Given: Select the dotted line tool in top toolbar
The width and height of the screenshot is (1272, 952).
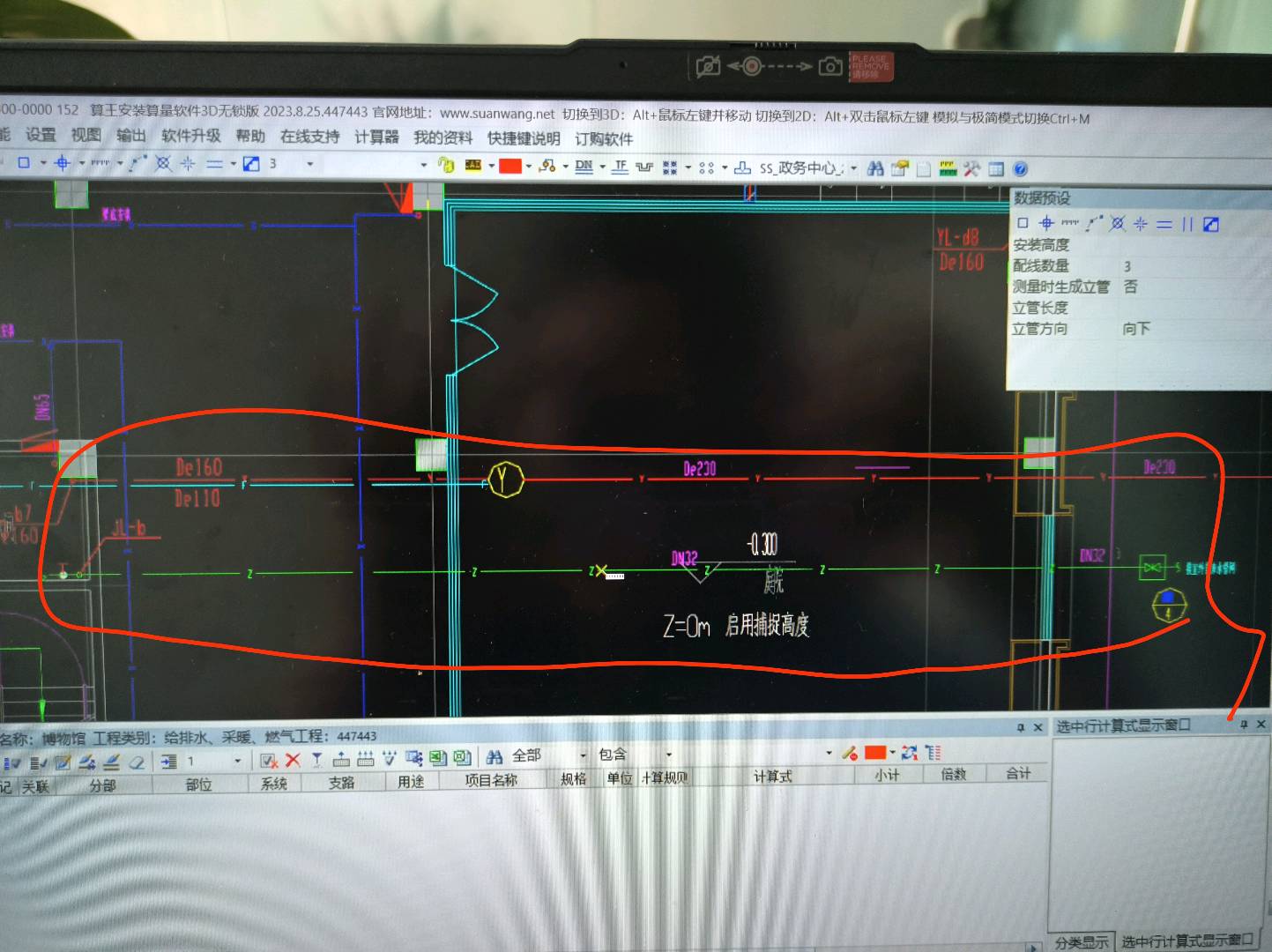Looking at the screenshot, I should pyautogui.click(x=100, y=163).
